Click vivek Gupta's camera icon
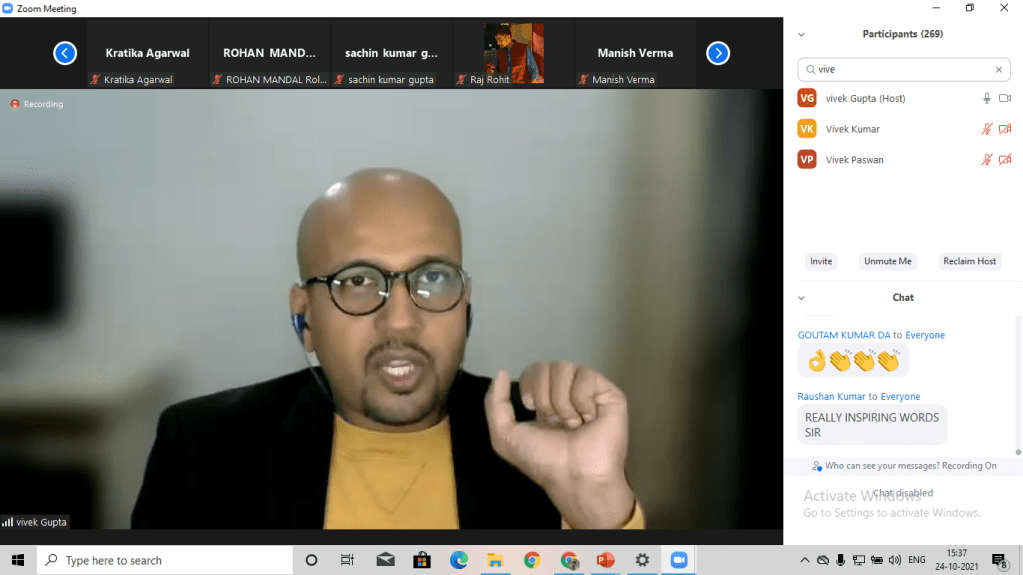Image resolution: width=1023 pixels, height=575 pixels. click(x=1005, y=98)
